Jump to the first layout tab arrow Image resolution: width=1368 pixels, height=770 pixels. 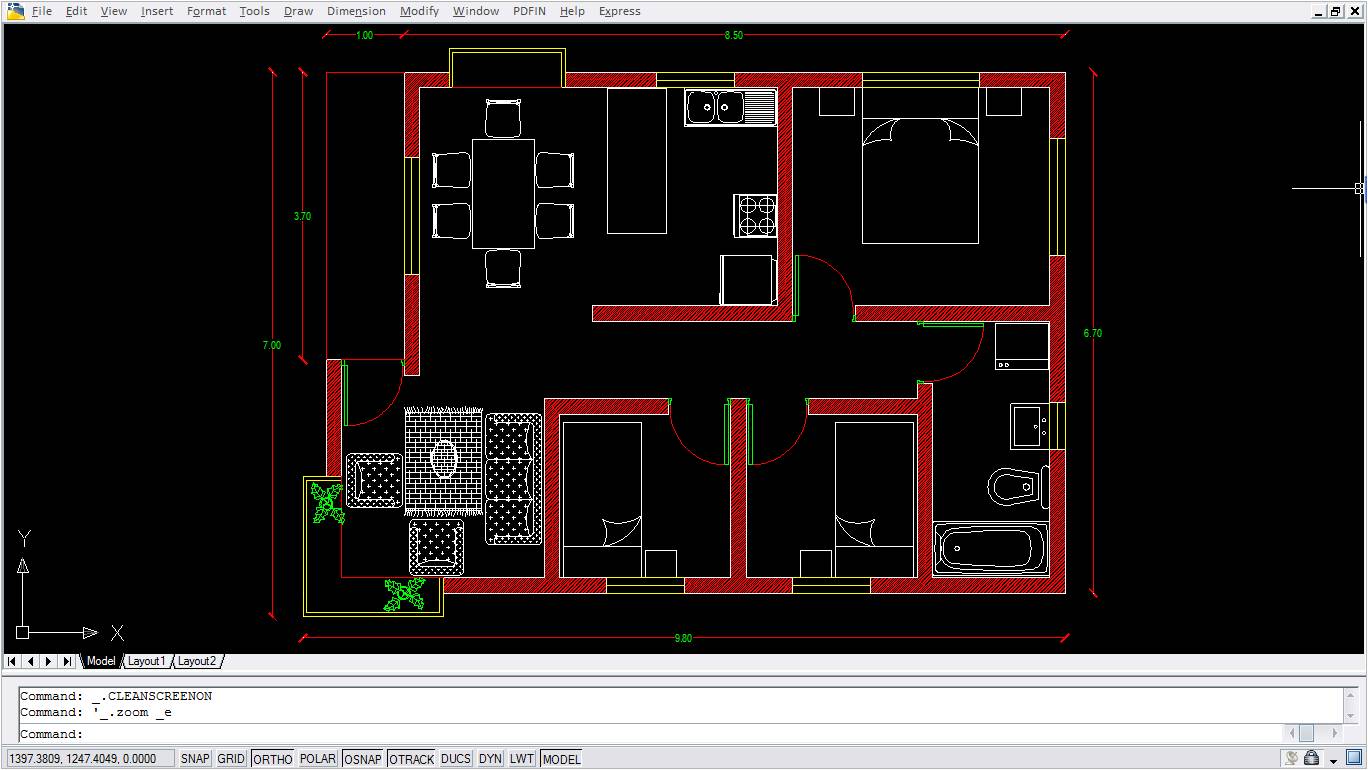tap(12, 661)
